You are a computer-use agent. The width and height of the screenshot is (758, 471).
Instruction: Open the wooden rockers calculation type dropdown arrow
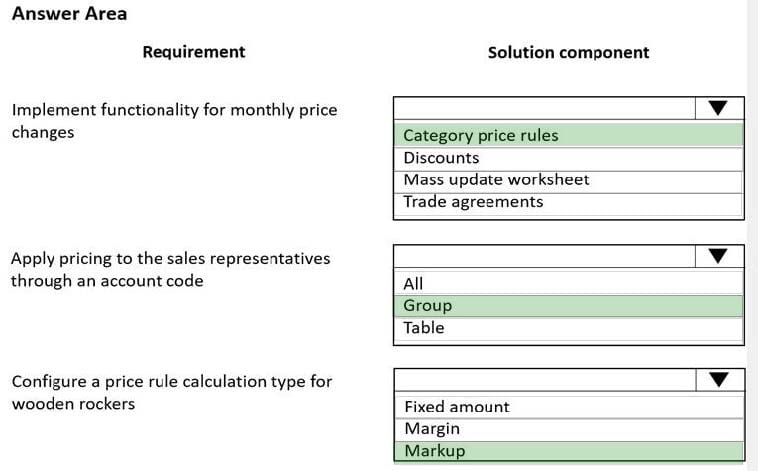(719, 380)
